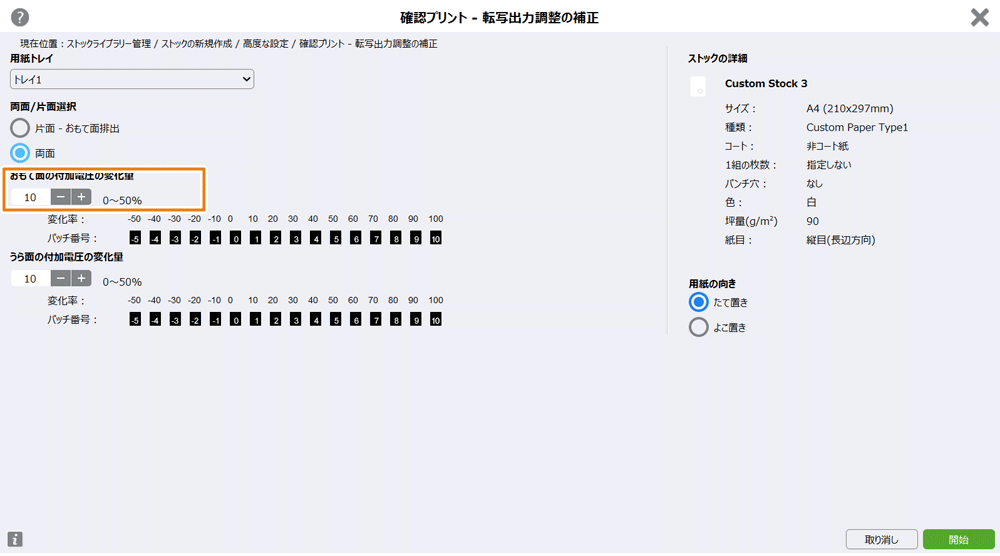Open the info icon at bottom left
This screenshot has width=1000, height=556.
tap(15, 540)
